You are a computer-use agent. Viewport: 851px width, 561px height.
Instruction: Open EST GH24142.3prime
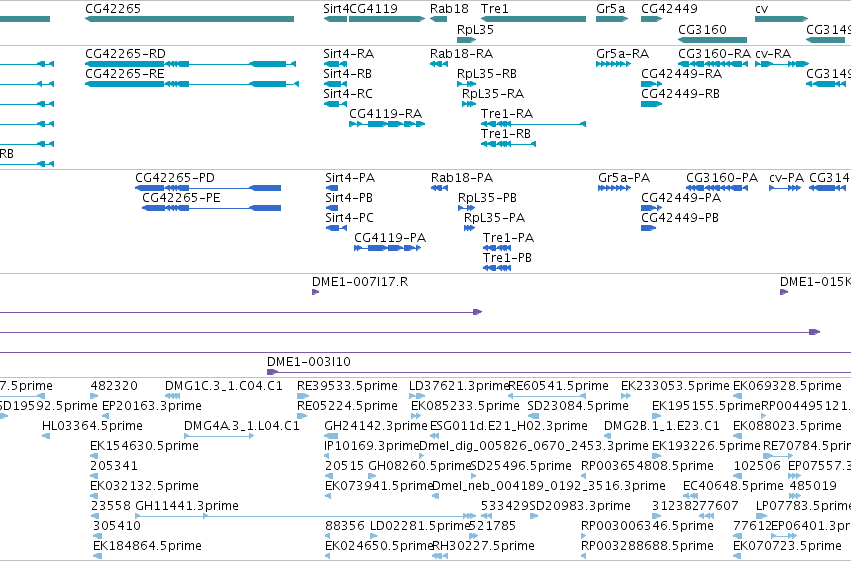click(x=331, y=436)
